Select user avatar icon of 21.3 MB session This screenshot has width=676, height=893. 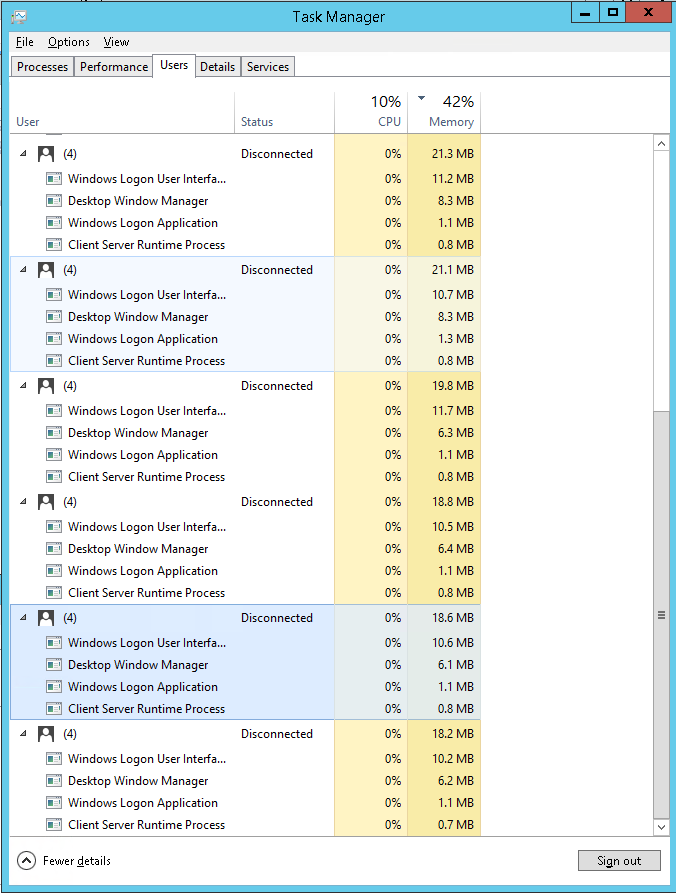click(46, 154)
